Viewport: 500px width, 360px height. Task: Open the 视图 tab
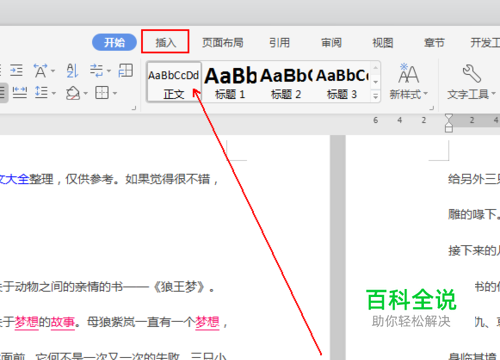coord(383,43)
